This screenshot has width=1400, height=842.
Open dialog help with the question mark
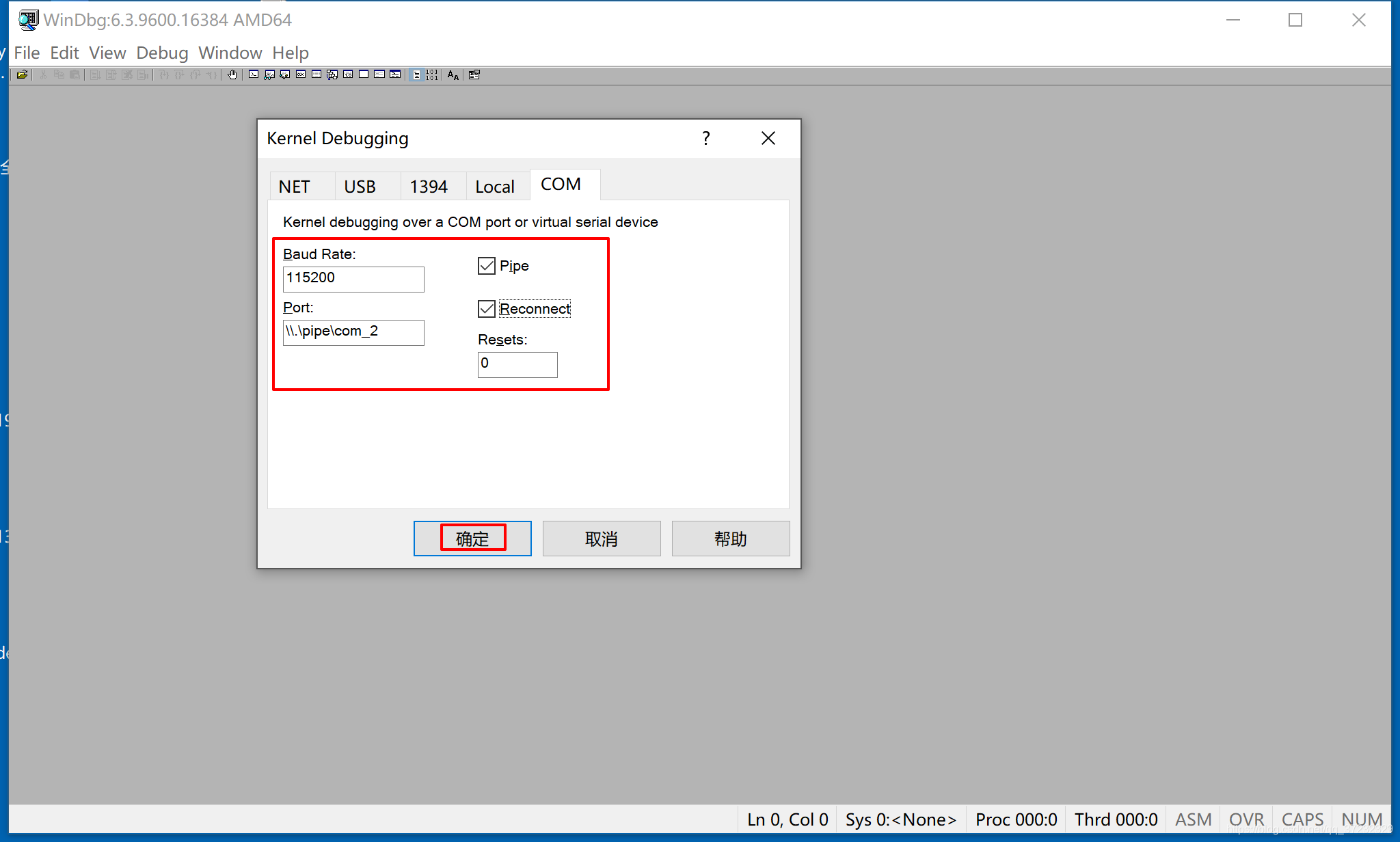pos(705,138)
